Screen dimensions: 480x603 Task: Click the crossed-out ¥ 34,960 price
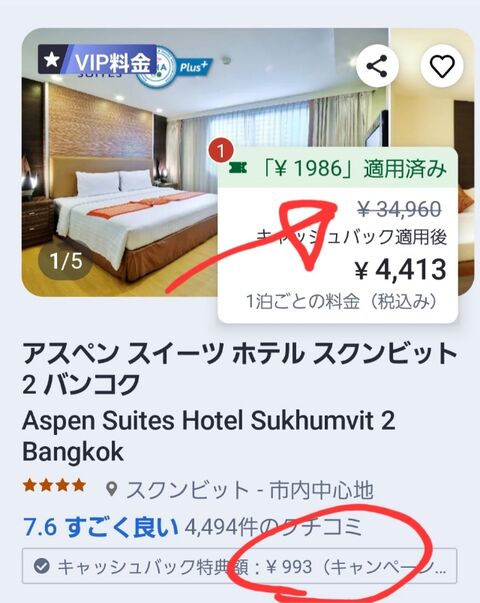(x=399, y=210)
